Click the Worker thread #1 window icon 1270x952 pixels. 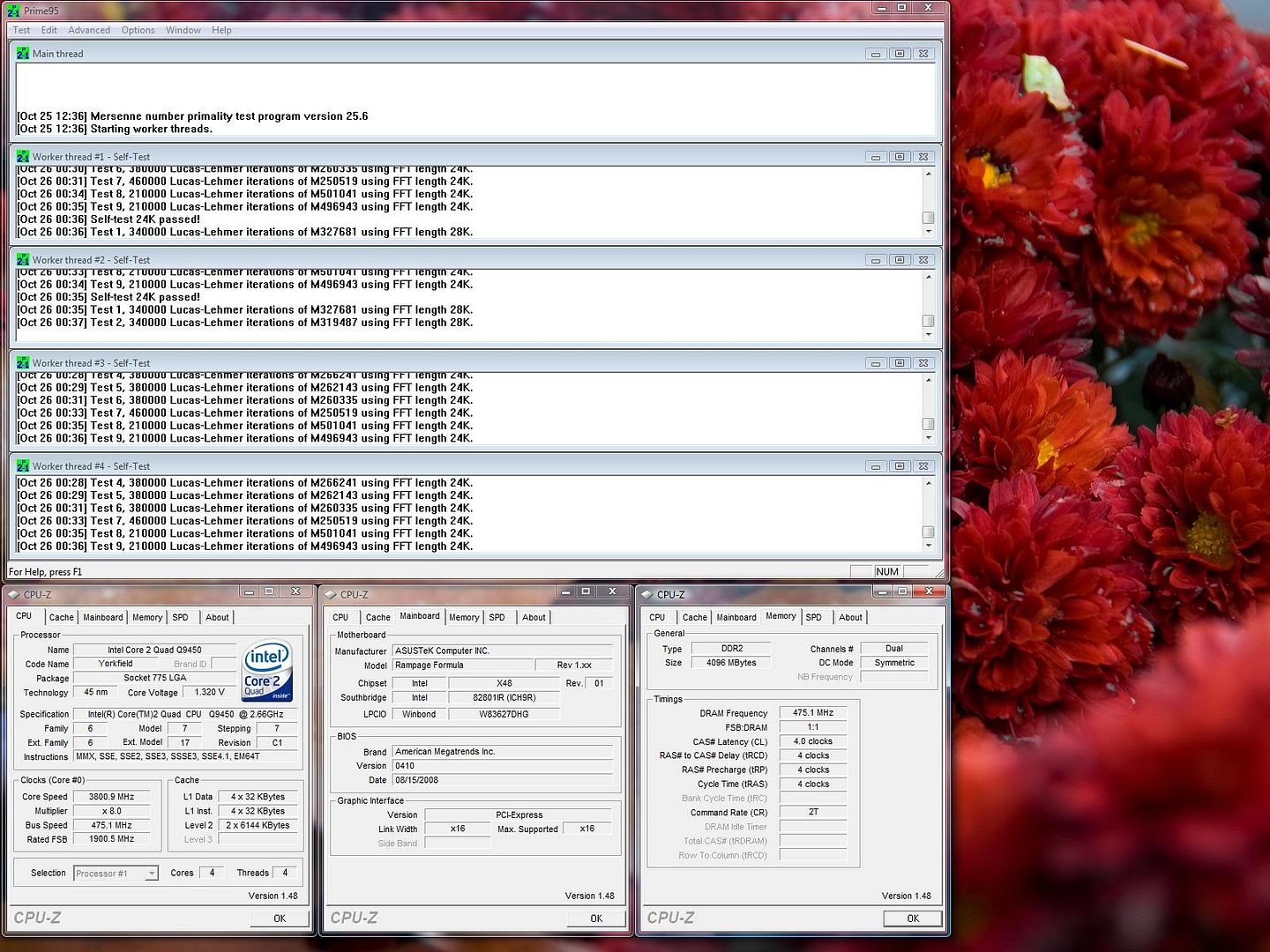coord(23,157)
